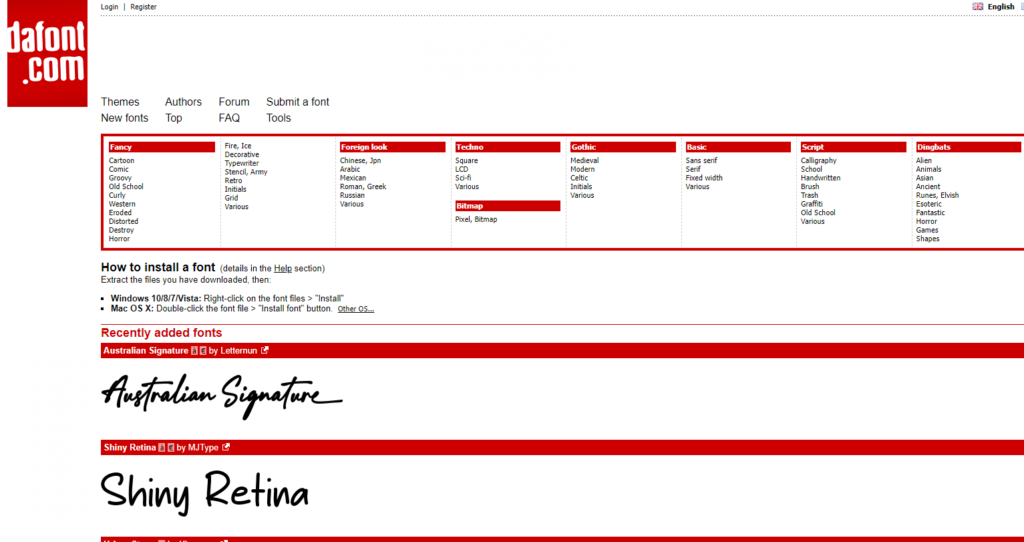Browse Fire, Ice fonts
1024x542 pixels.
tap(238, 146)
